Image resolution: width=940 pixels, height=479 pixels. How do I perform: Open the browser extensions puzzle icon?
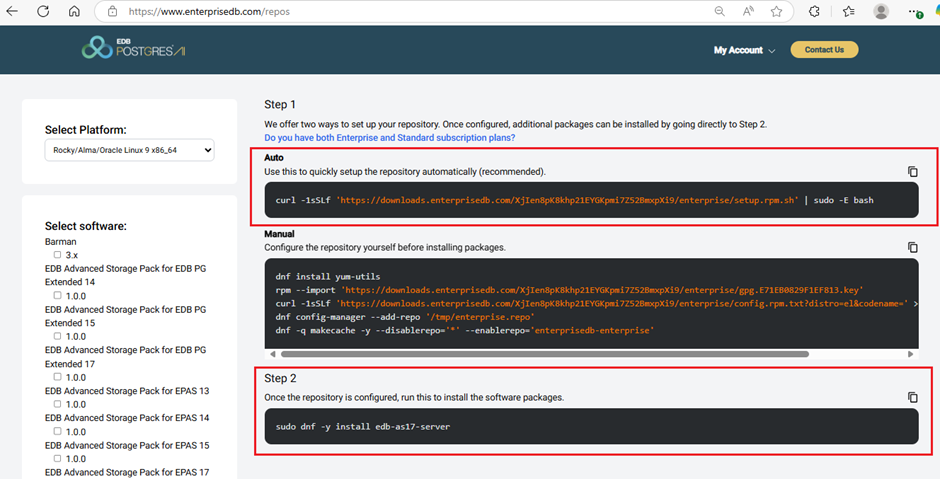814,11
